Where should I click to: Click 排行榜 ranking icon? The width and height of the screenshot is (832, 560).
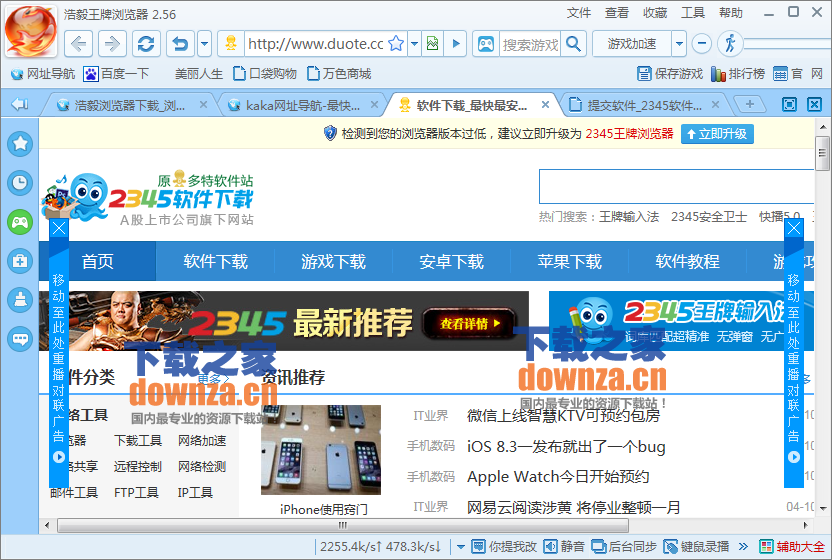pyautogui.click(x=738, y=74)
